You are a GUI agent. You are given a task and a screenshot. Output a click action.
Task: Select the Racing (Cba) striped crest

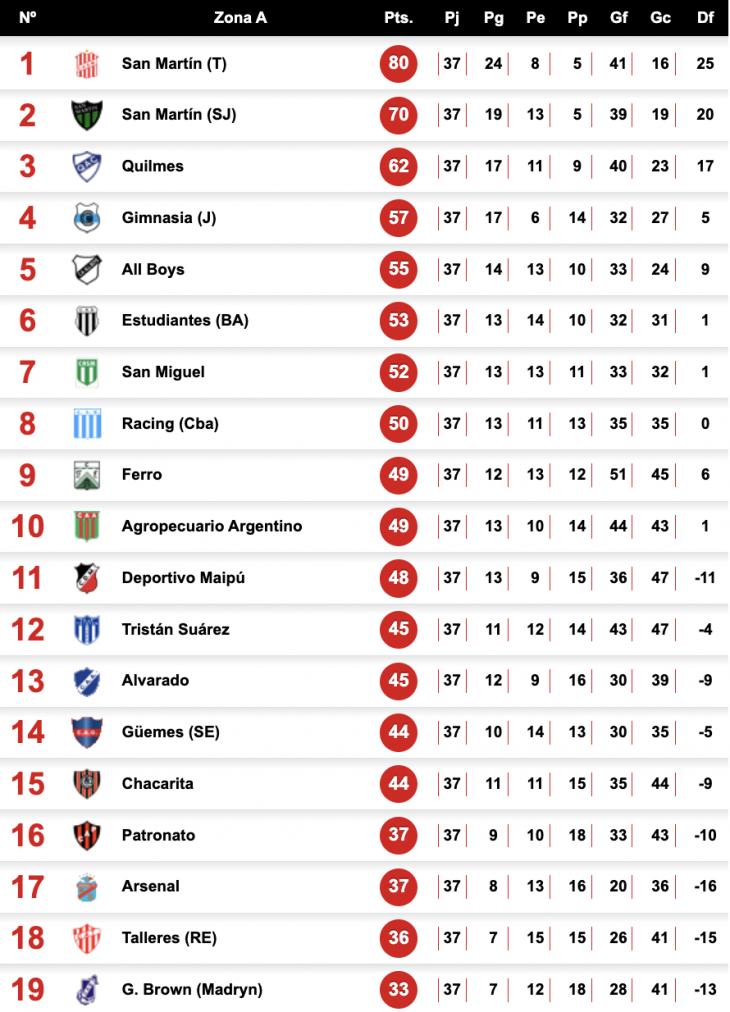point(87,423)
